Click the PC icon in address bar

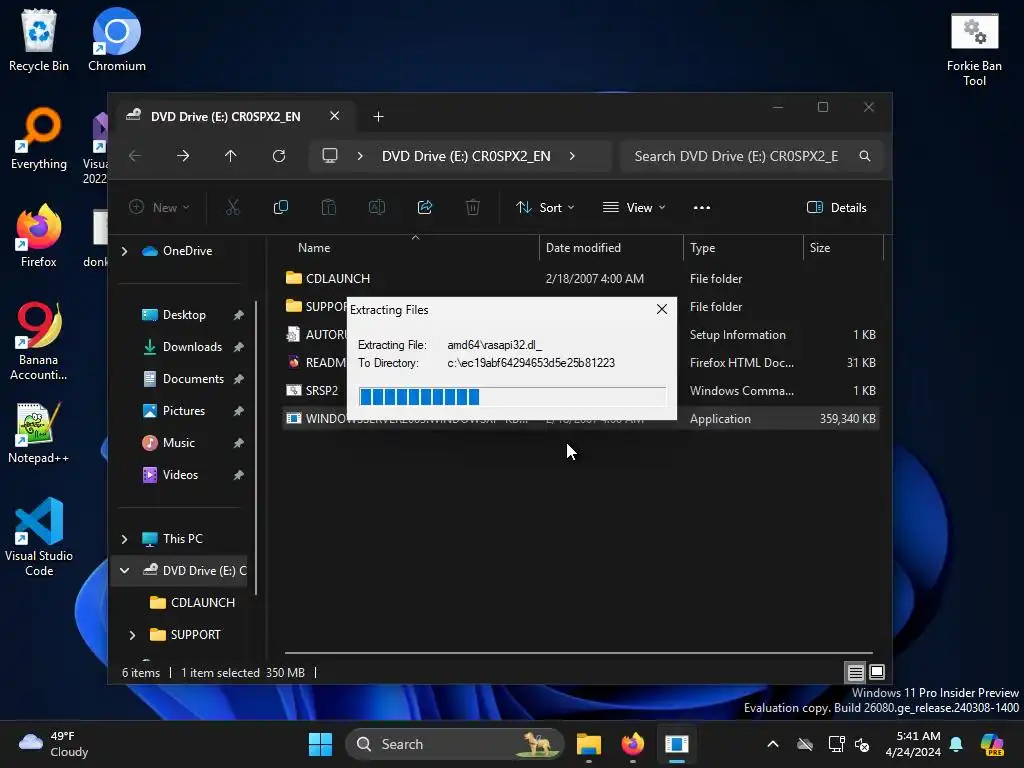click(x=330, y=156)
